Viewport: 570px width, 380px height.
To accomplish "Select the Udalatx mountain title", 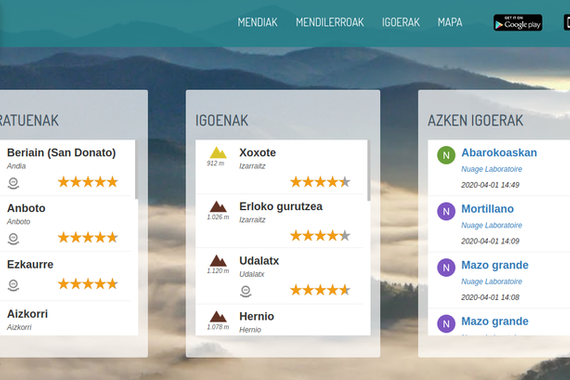I will click(x=259, y=261).
